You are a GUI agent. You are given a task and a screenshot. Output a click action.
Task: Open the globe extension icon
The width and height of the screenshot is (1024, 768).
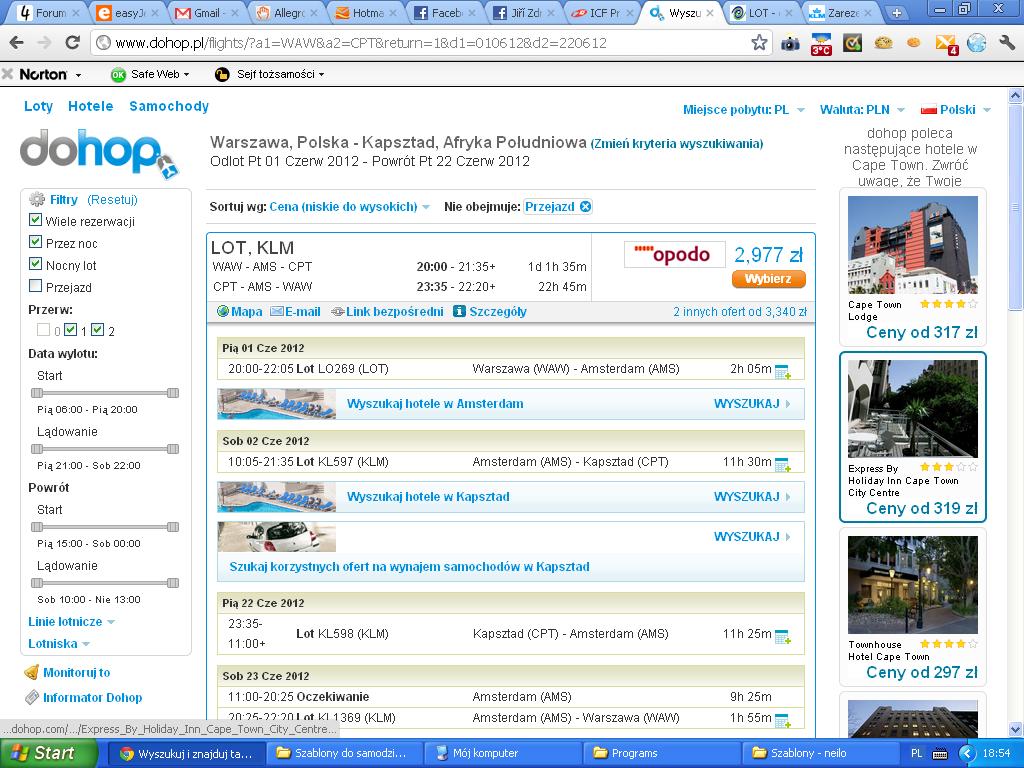click(x=976, y=43)
